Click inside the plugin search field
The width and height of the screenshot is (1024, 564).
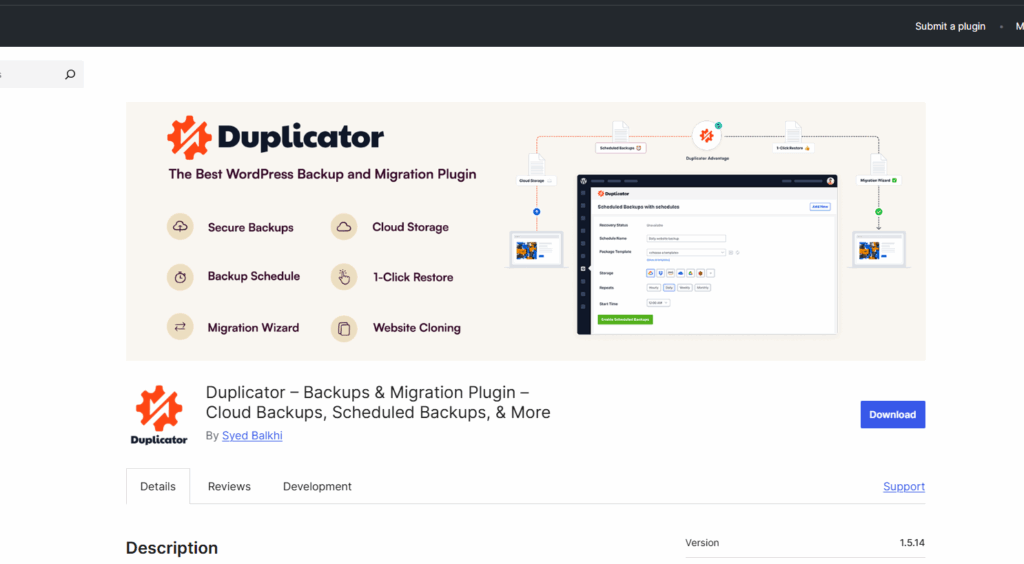[30, 74]
